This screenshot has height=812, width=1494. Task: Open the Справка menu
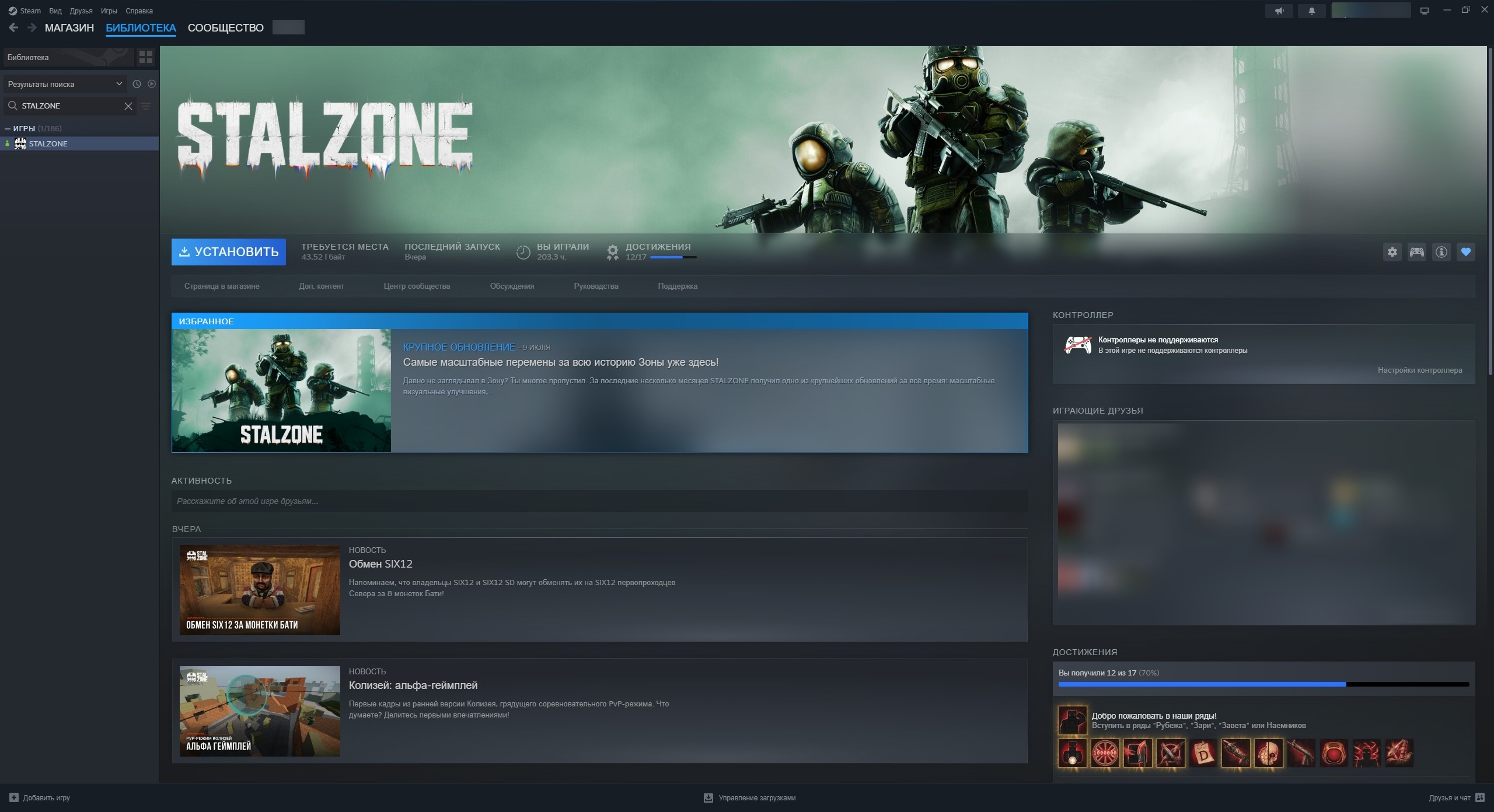point(139,10)
